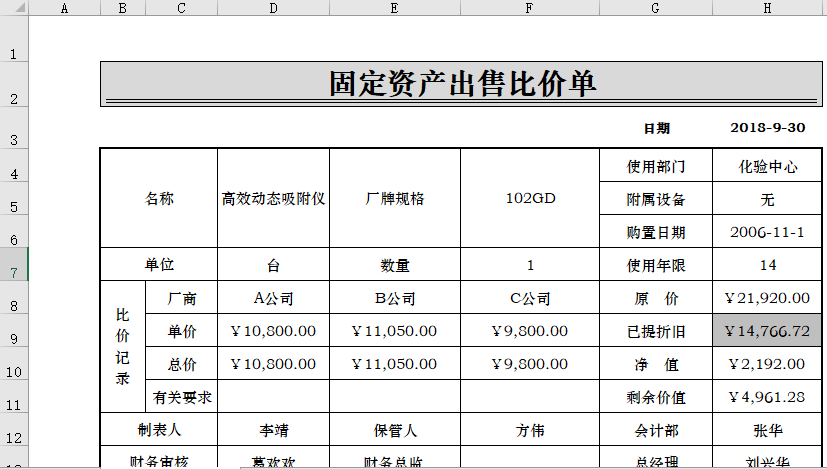The height and width of the screenshot is (469, 827).
Task: Click the cell containing 高效动态吸附仪
Action: pos(273,198)
